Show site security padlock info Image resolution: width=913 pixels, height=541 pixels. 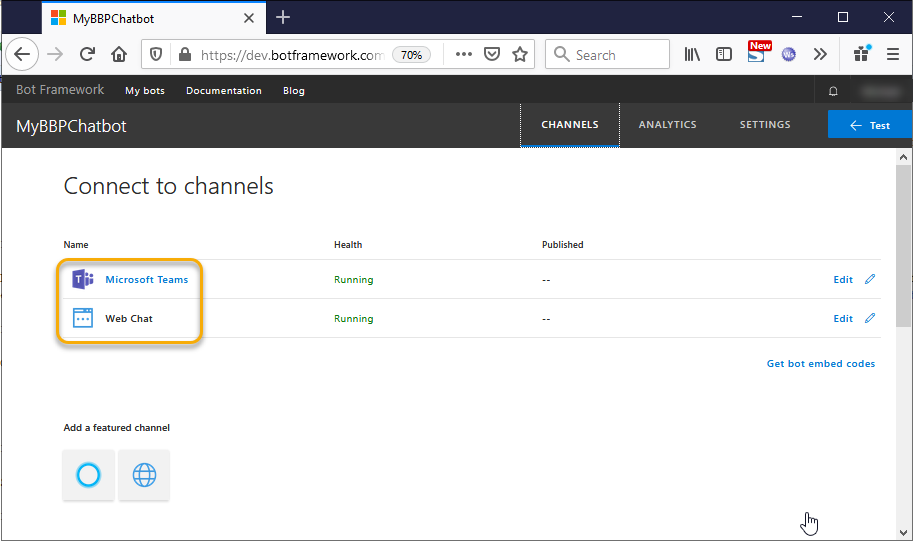pos(185,55)
